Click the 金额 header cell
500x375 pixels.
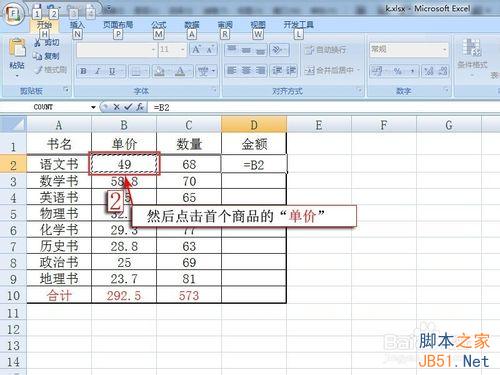coord(254,144)
